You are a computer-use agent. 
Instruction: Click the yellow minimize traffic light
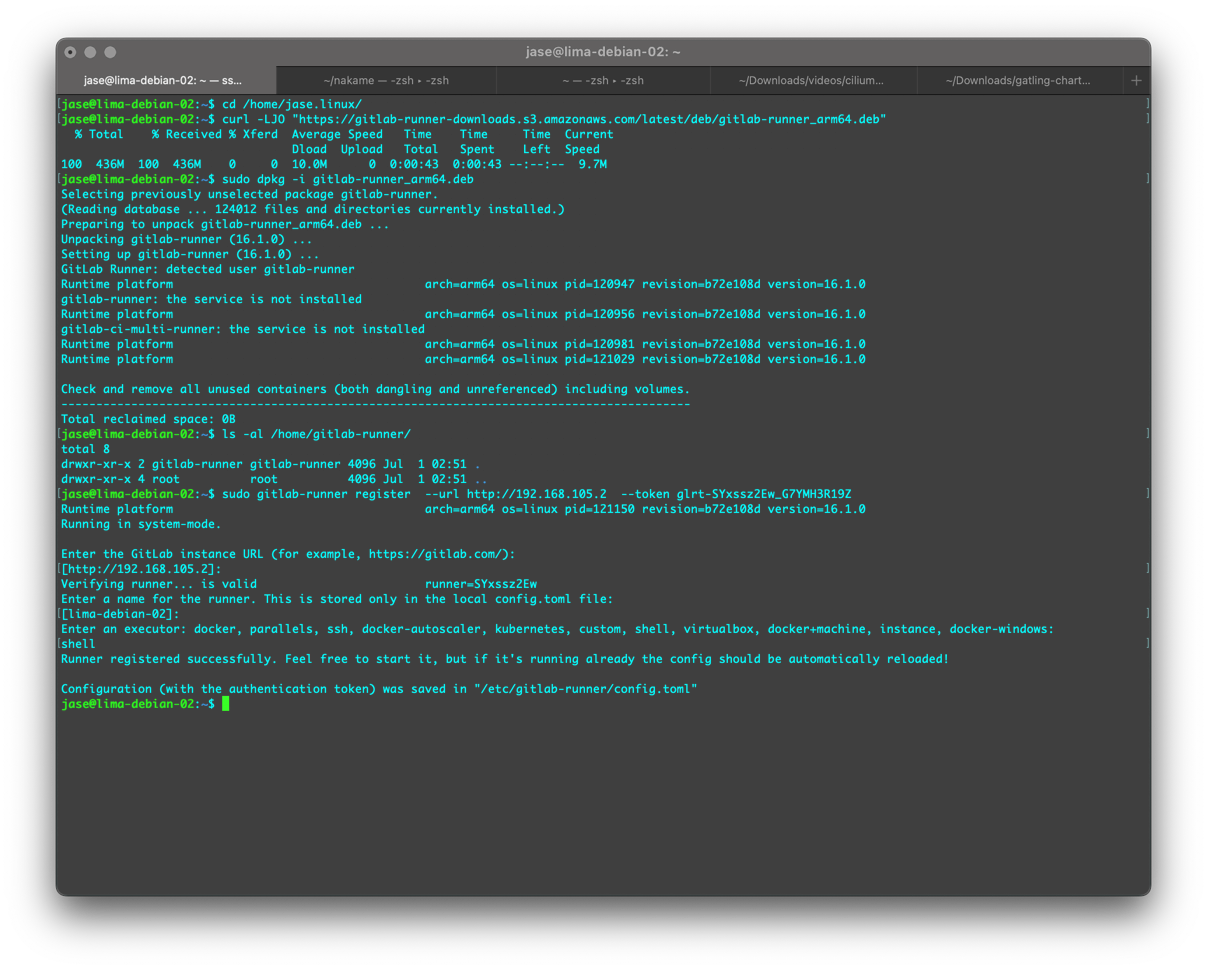tap(90, 51)
